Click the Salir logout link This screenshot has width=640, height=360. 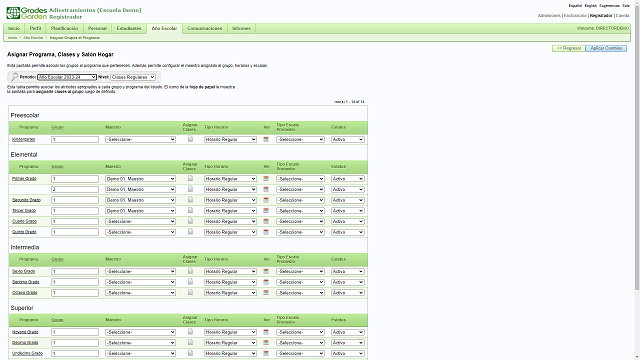[626, 6]
